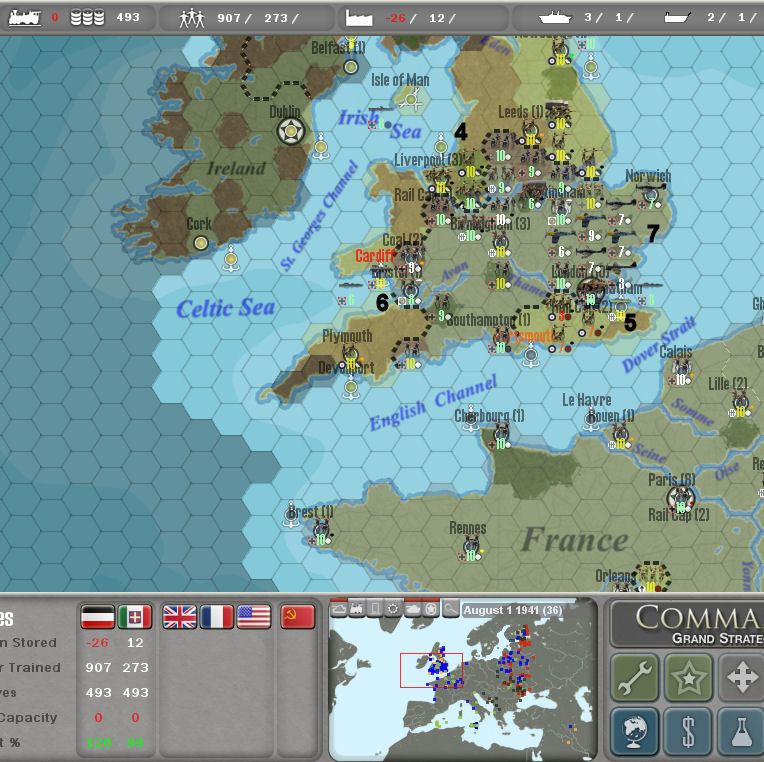
Task: Click the port anchor south of Cork
Action: click(x=231, y=258)
